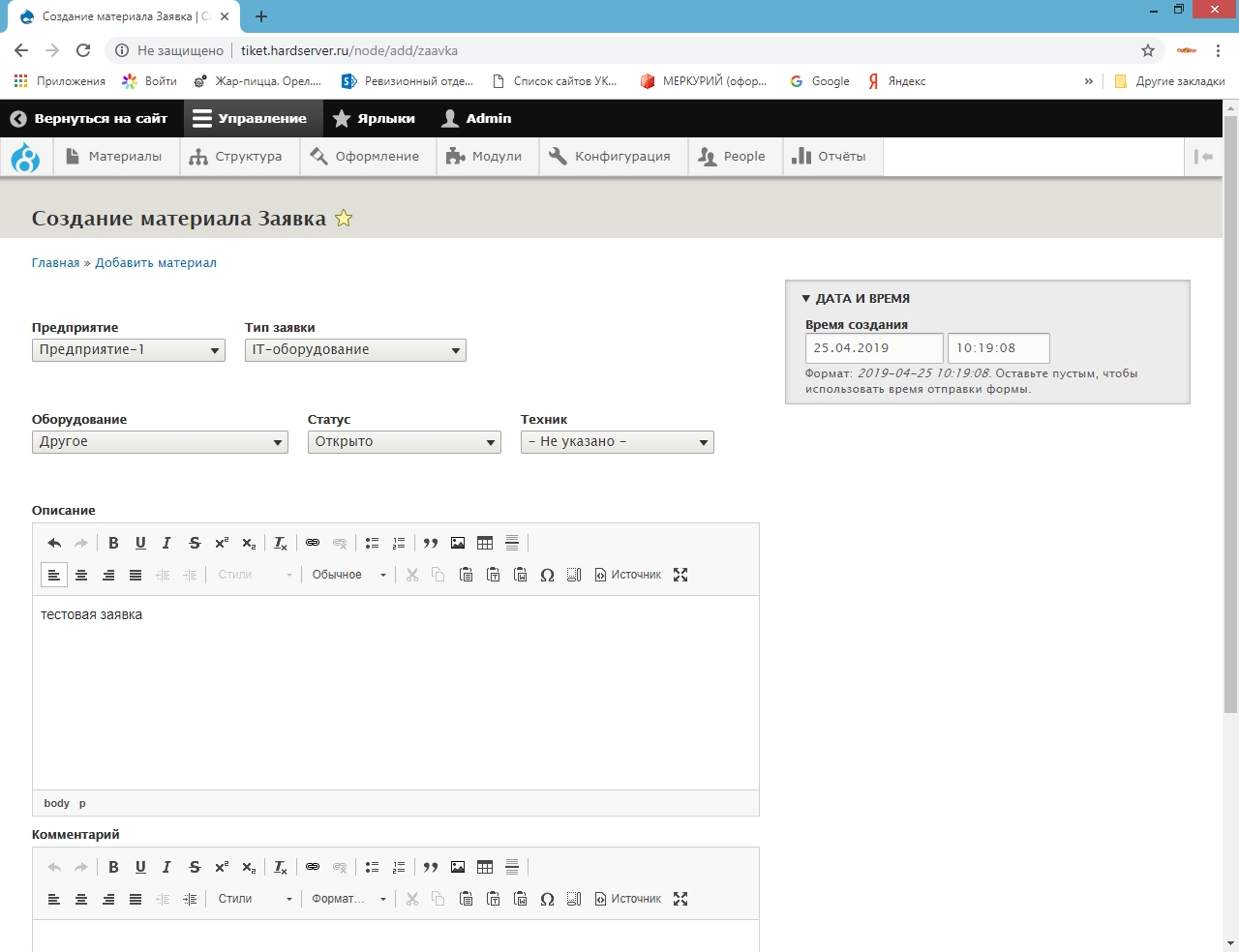Click the block quote icon in Описание

pos(431,543)
